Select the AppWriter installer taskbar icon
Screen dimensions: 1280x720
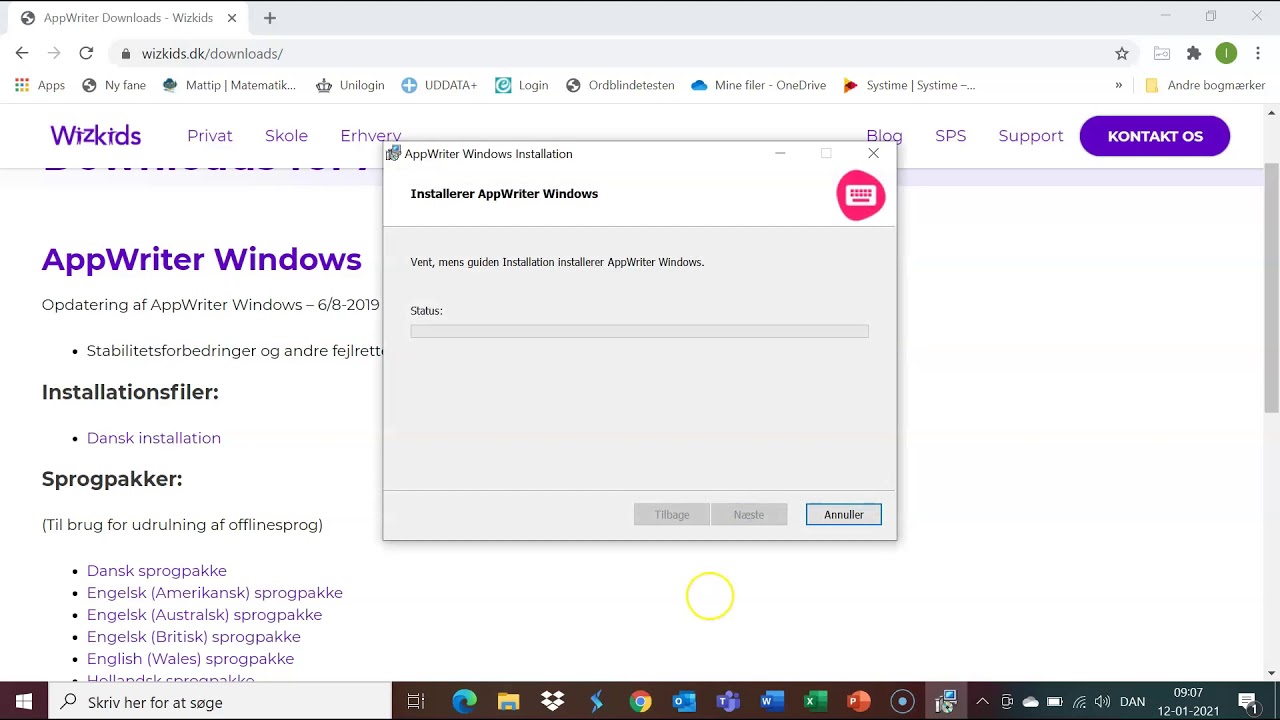point(946,702)
